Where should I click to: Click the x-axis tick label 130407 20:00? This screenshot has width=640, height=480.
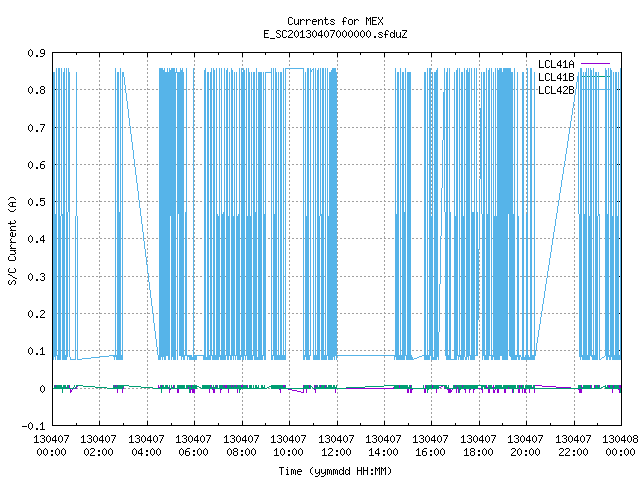[525, 446]
